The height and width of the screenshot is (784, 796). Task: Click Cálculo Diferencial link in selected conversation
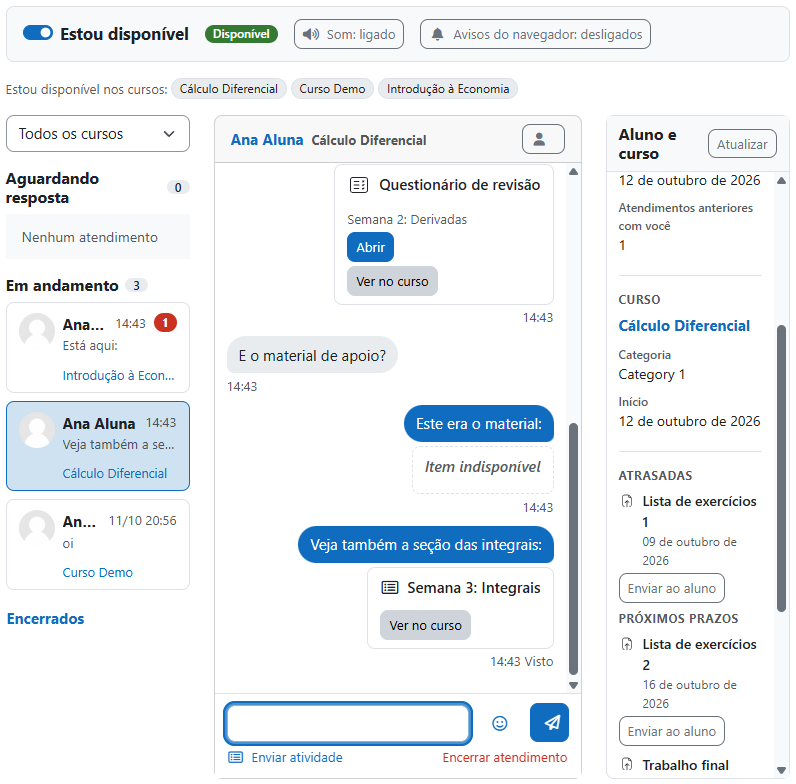click(x=115, y=473)
